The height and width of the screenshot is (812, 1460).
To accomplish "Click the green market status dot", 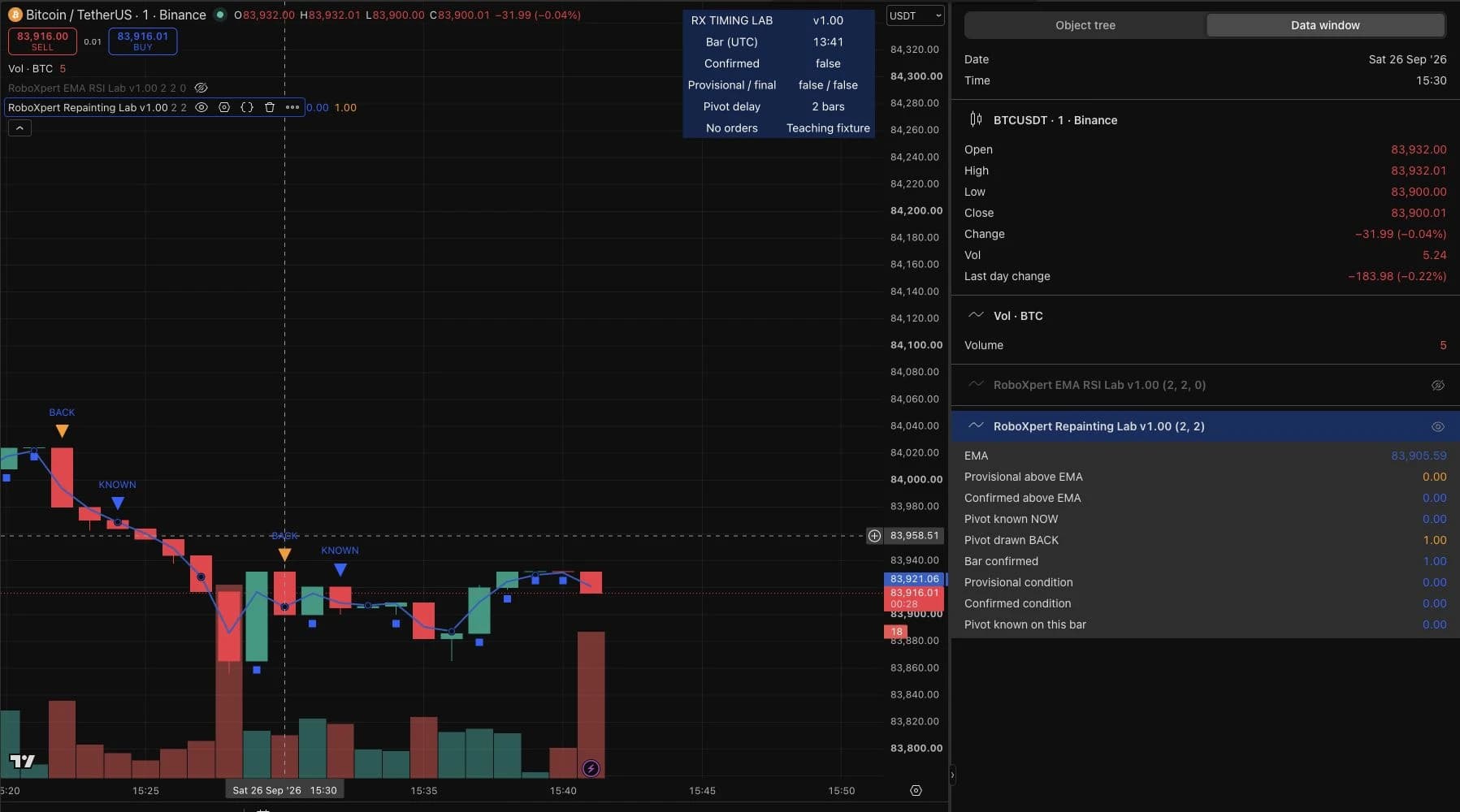I will point(219,15).
